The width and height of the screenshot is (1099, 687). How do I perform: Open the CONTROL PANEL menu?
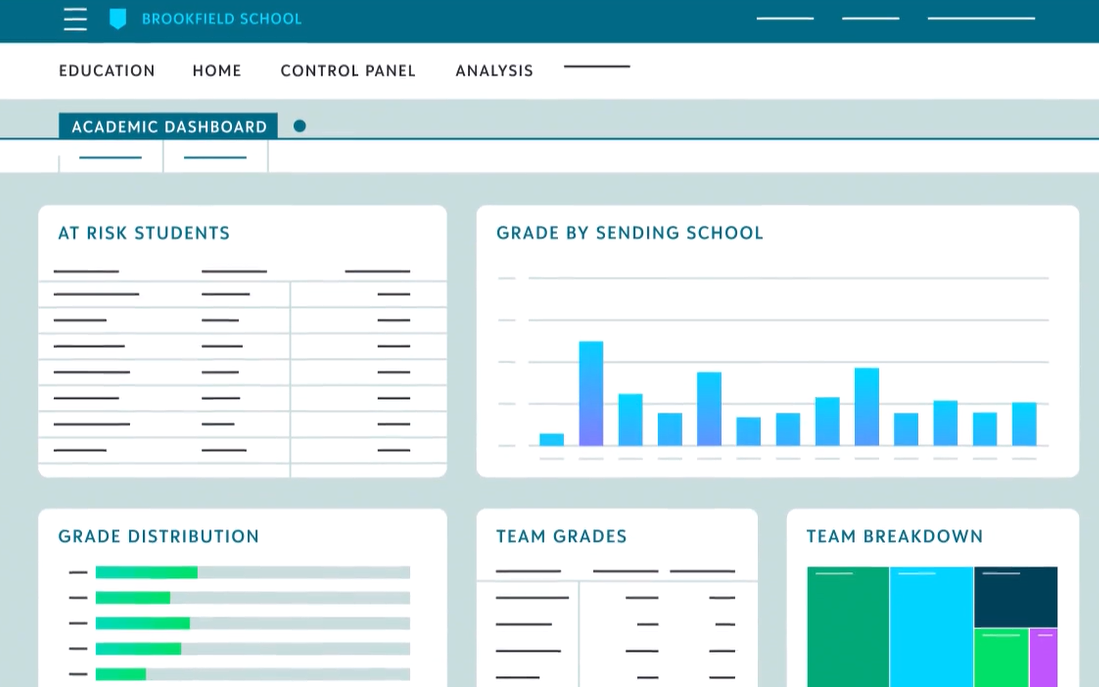click(348, 70)
